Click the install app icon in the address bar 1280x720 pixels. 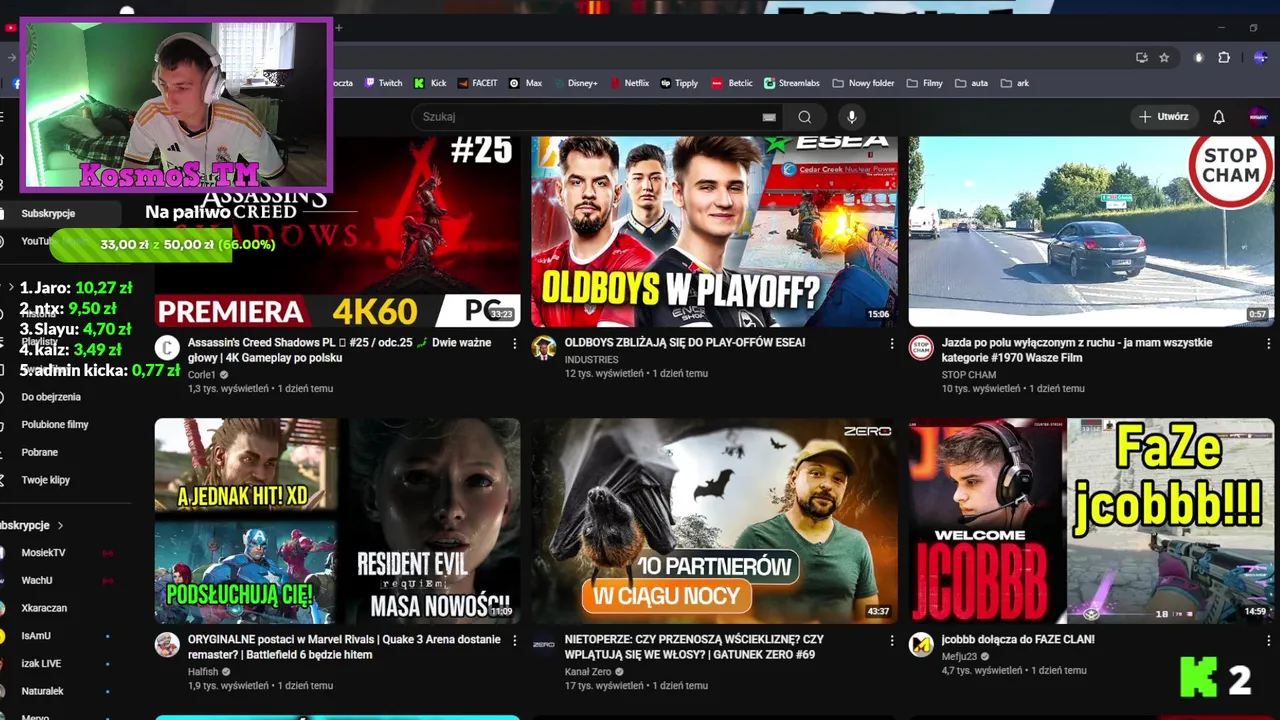coord(1142,58)
